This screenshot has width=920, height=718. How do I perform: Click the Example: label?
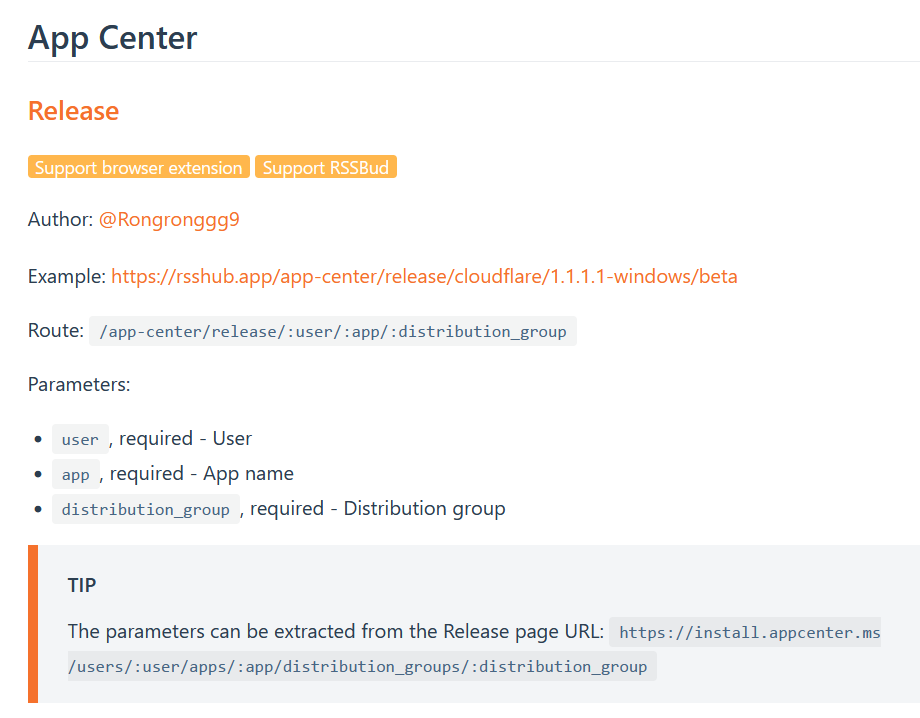67,276
